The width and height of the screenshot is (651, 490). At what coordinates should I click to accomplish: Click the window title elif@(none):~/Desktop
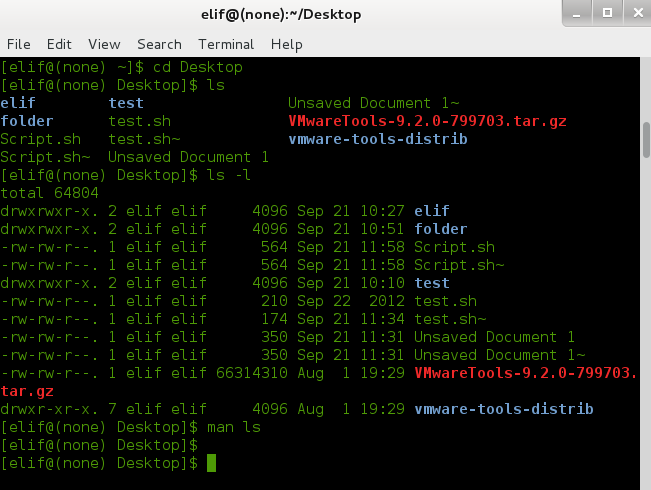[281, 15]
